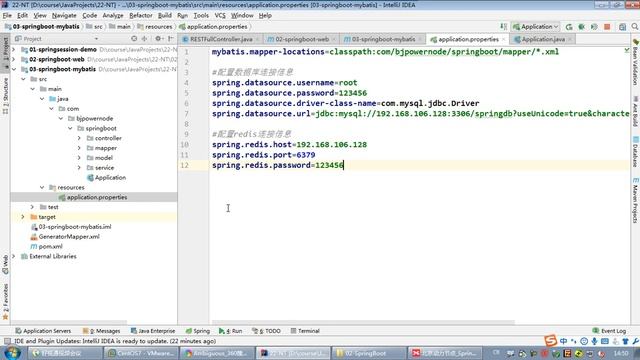
Task: Collapse the 03-springboot-mybatis module
Action: click(x=14, y=69)
